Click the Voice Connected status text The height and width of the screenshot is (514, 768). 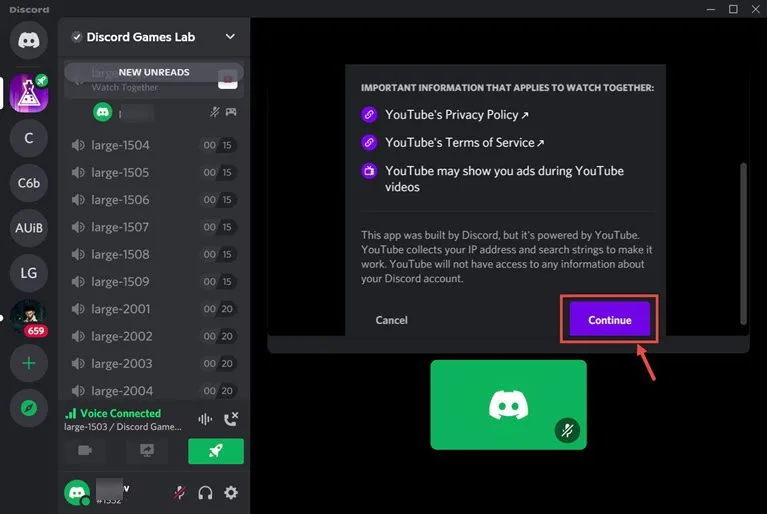click(120, 413)
